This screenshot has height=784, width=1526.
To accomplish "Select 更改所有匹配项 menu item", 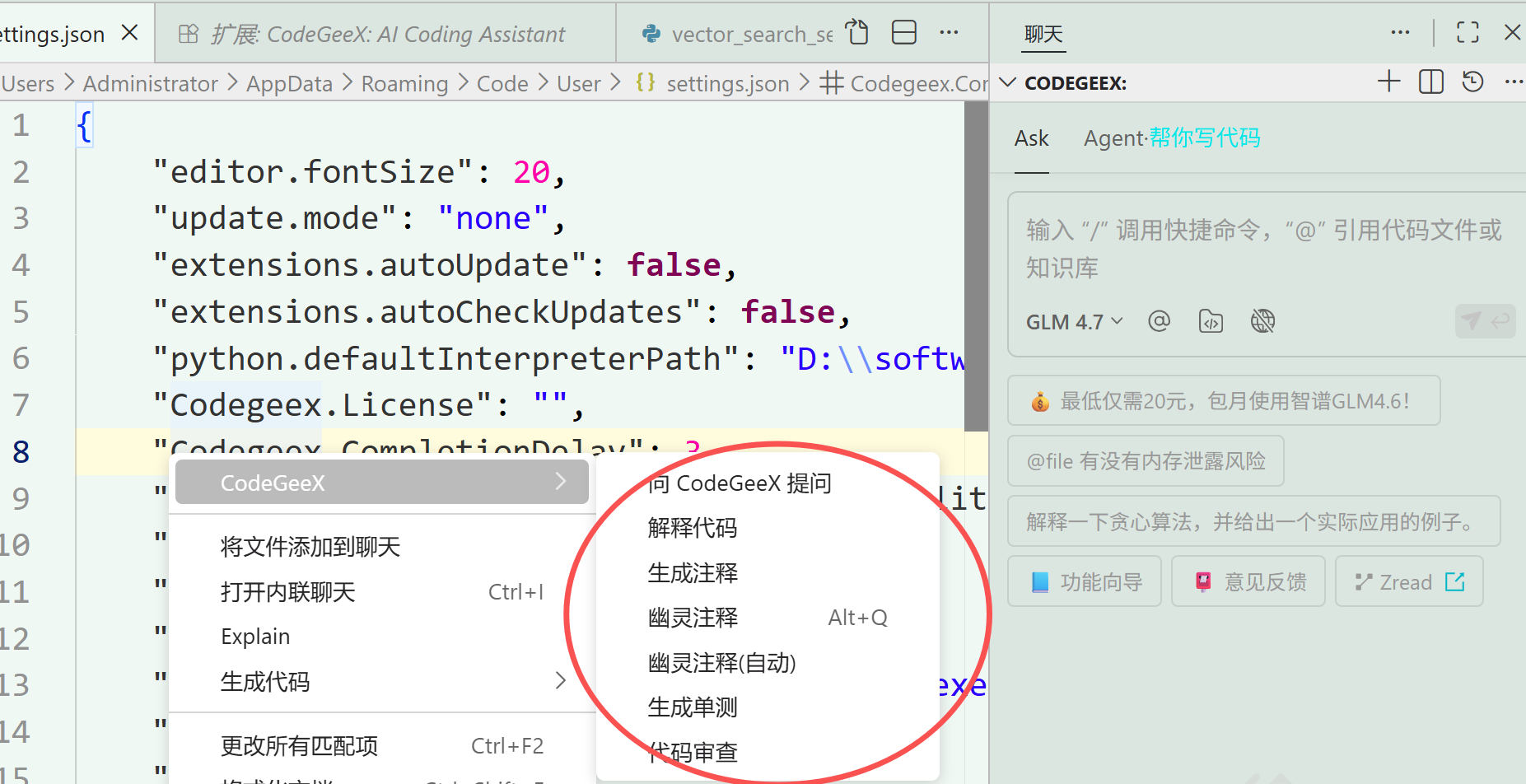I will [x=382, y=746].
